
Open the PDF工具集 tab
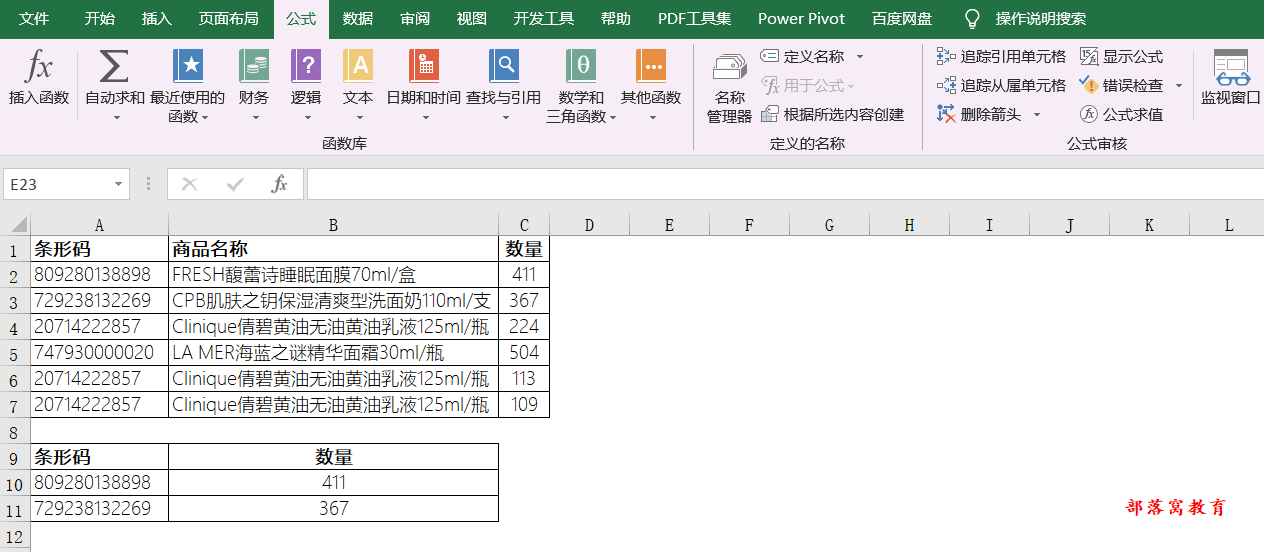click(x=694, y=19)
